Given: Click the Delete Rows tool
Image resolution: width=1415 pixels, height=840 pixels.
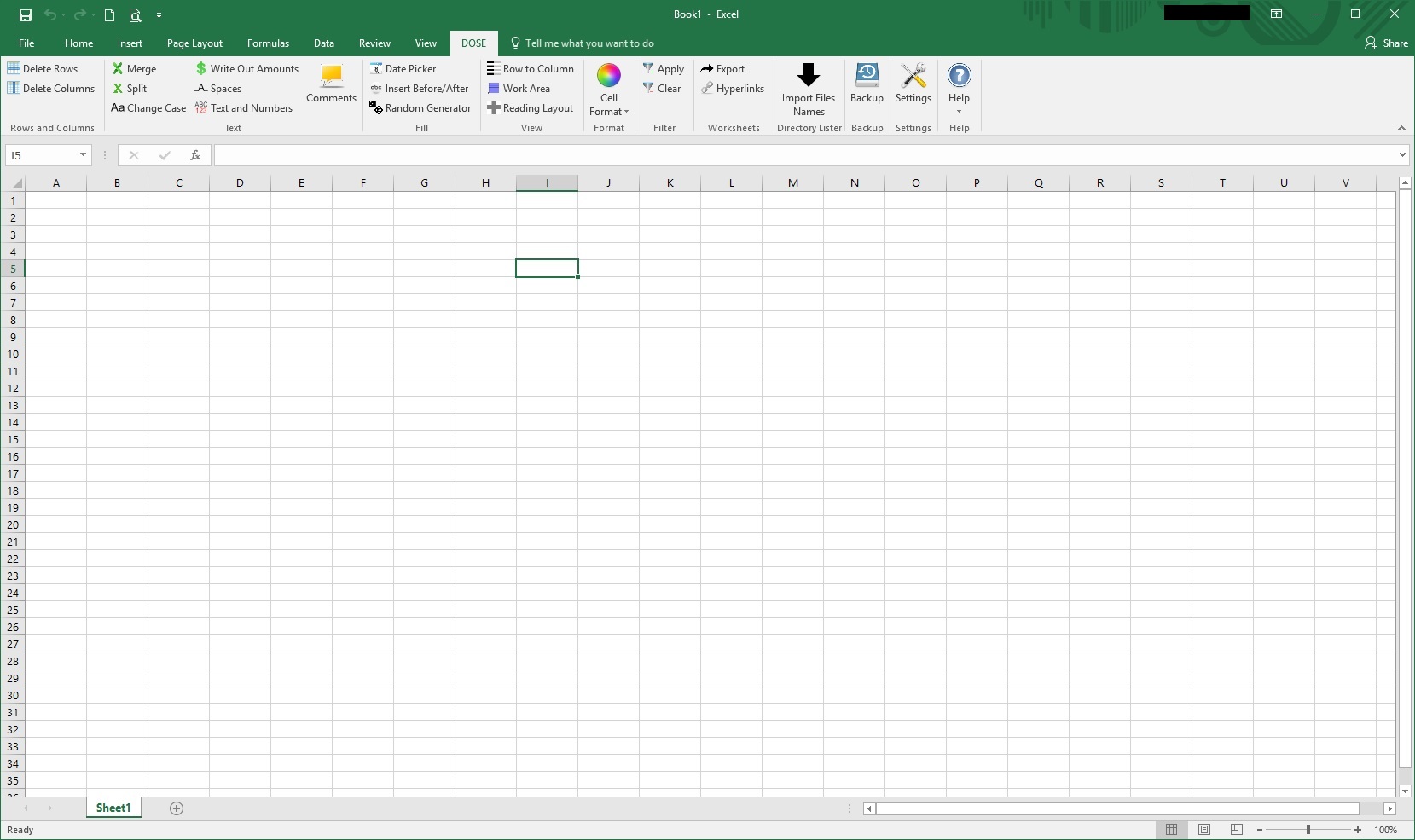Looking at the screenshot, I should 43,68.
